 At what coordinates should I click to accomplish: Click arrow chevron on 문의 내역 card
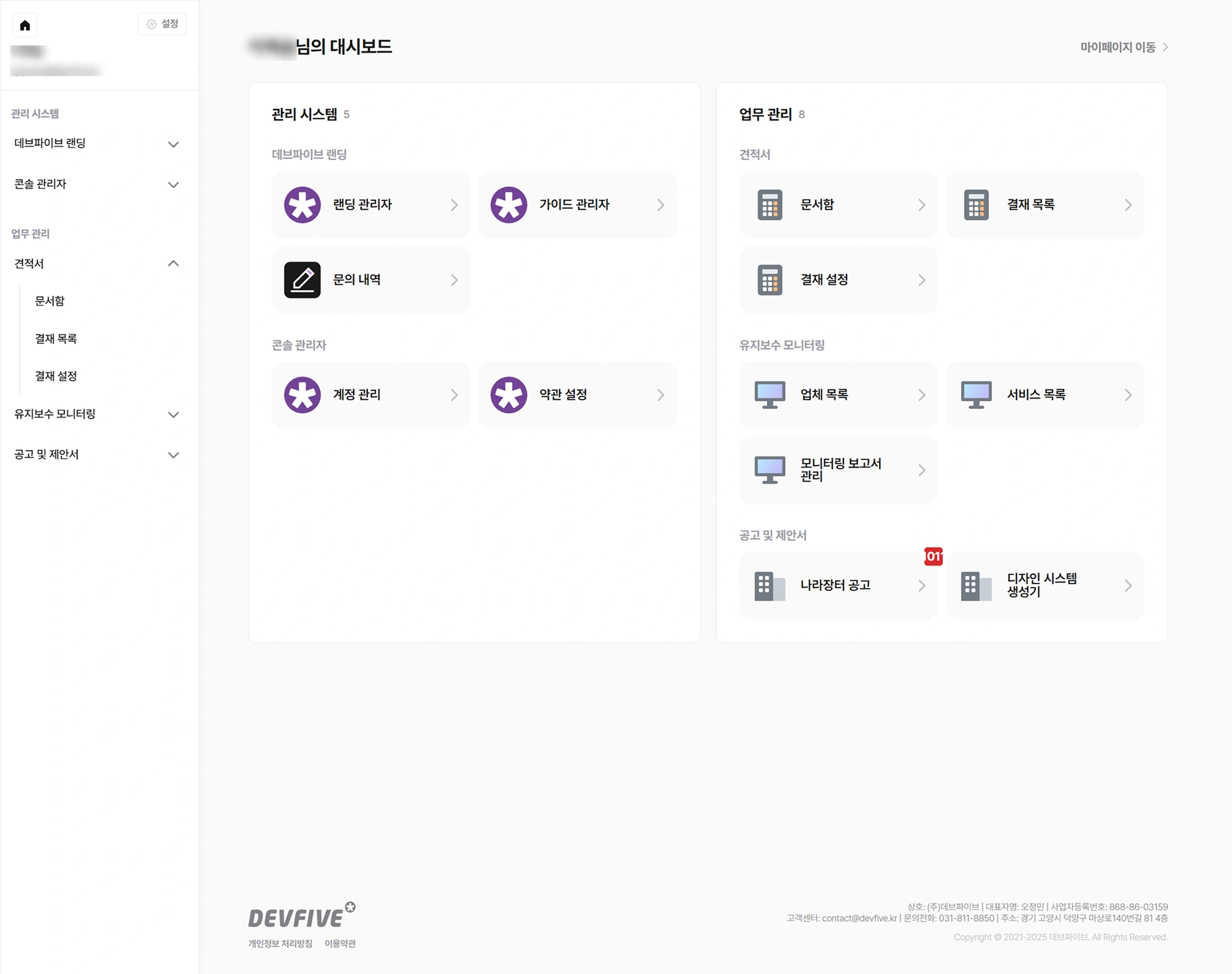click(455, 280)
